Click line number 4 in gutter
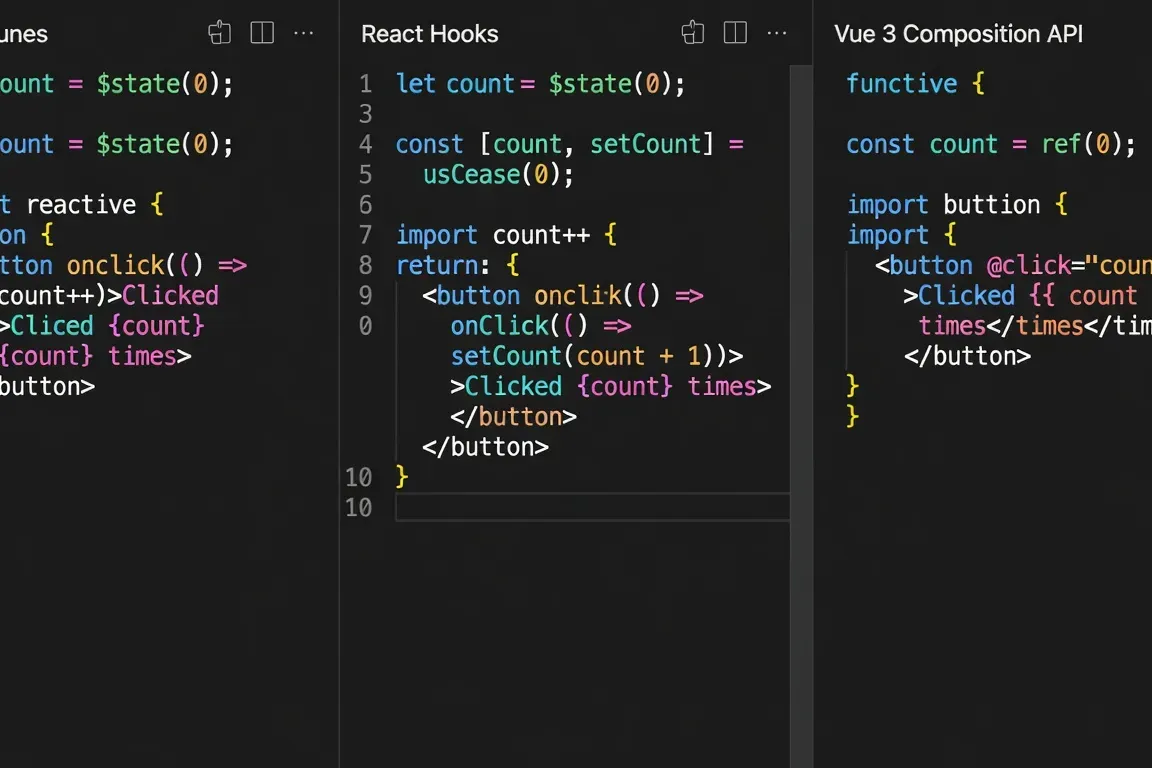 click(365, 144)
